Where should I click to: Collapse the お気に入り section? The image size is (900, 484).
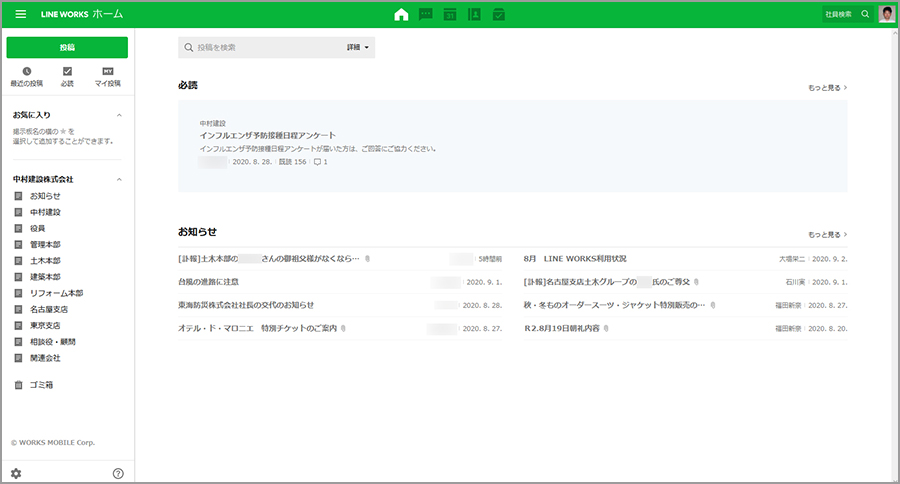point(119,116)
